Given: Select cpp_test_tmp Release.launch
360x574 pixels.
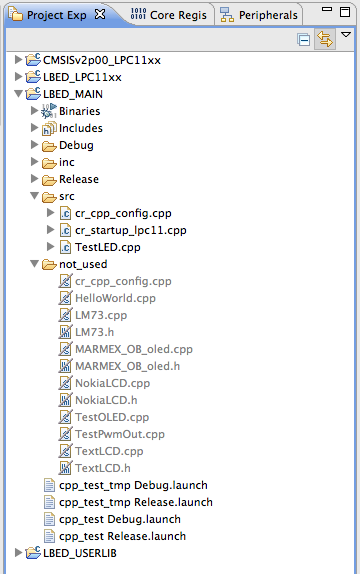Looking at the screenshot, I should tap(136, 502).
